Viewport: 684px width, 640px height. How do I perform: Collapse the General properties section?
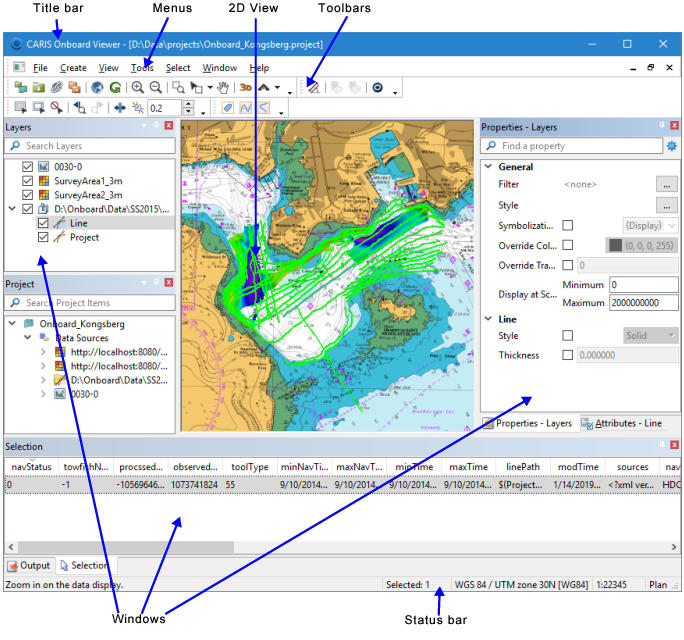pos(487,167)
